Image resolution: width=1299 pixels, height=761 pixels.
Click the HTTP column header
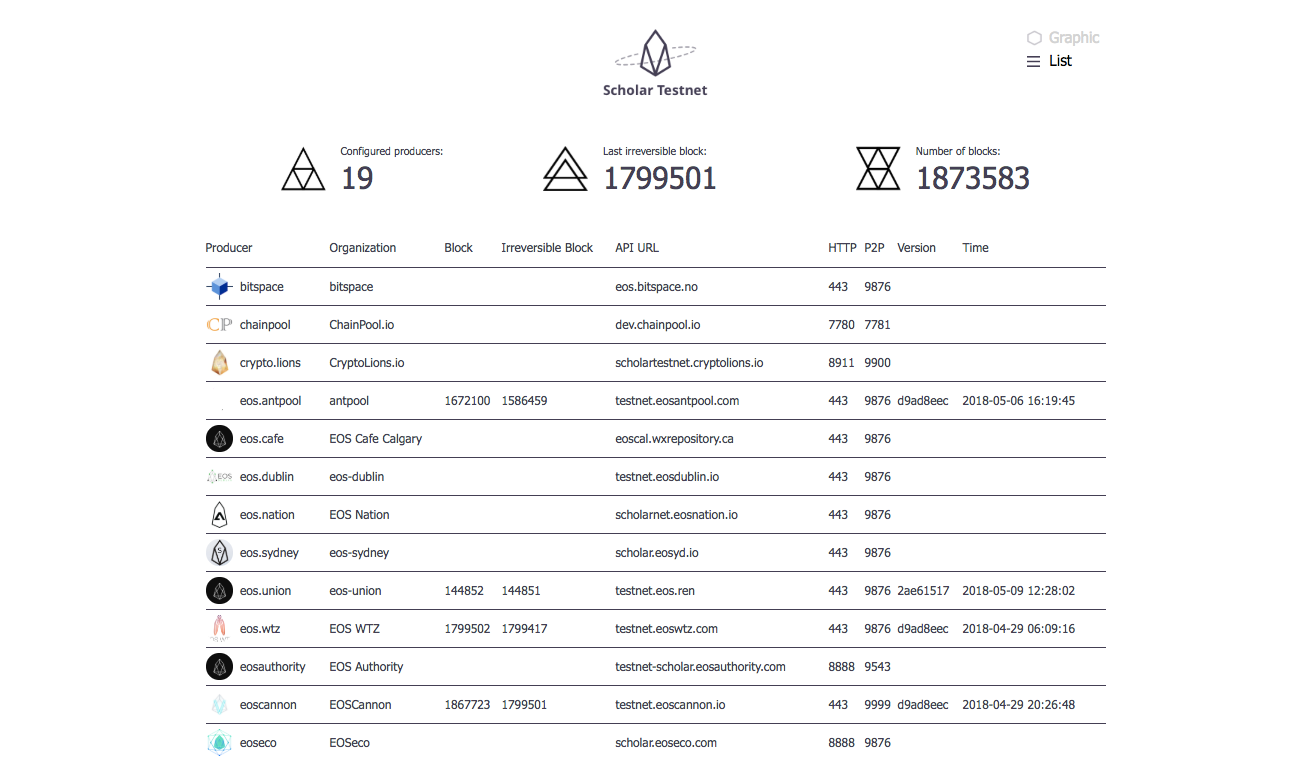coord(843,248)
